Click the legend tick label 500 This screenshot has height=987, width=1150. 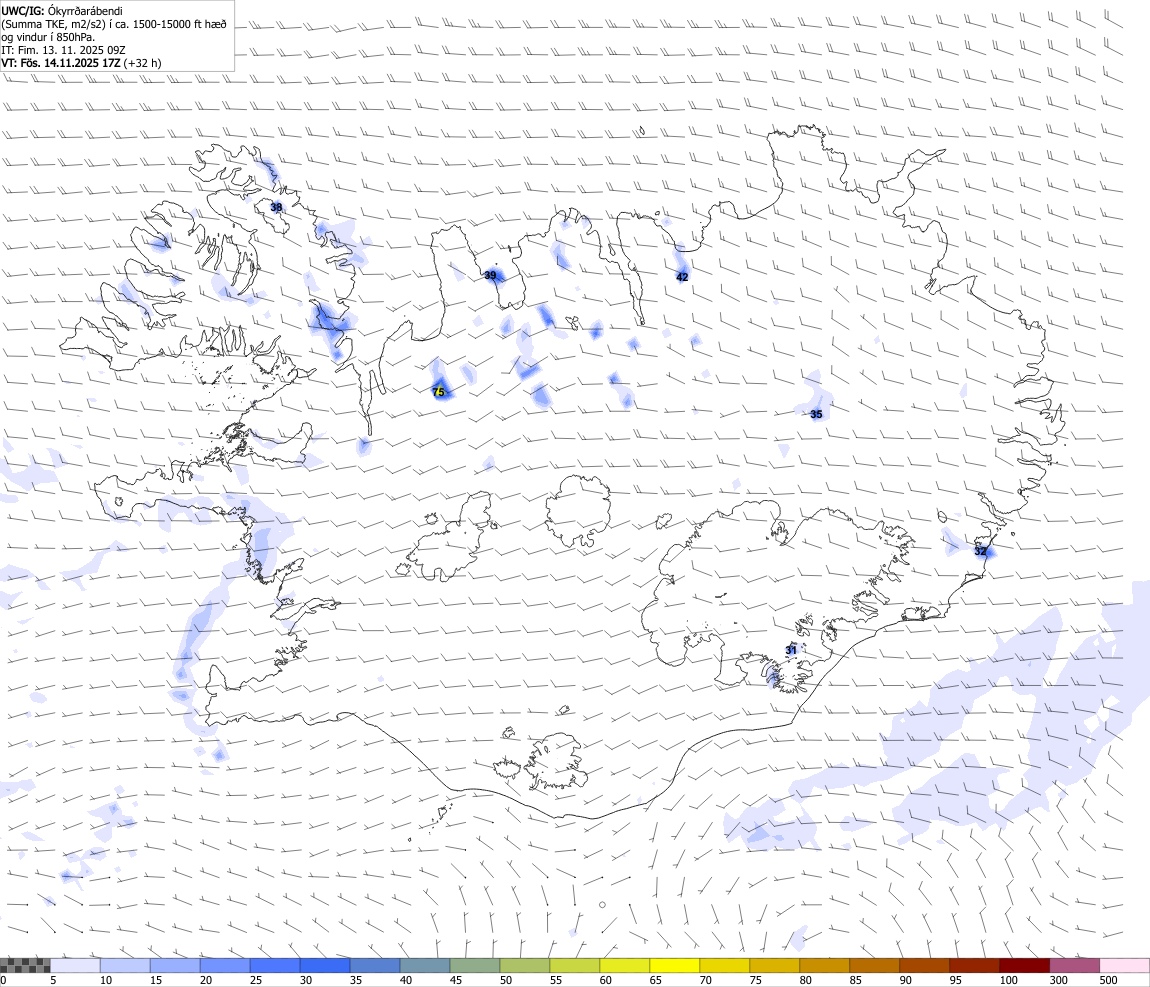click(x=1108, y=980)
